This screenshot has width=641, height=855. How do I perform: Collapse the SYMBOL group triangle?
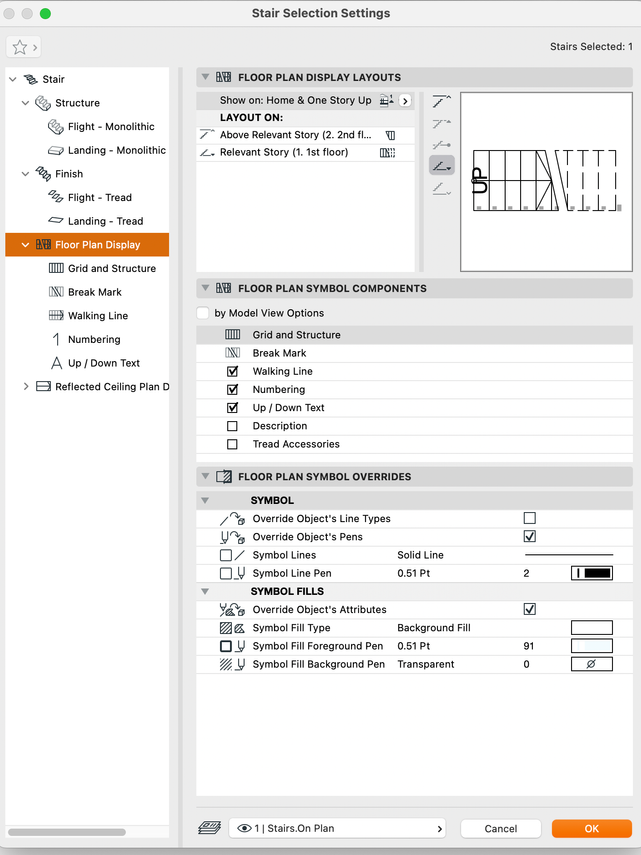[x=205, y=500]
